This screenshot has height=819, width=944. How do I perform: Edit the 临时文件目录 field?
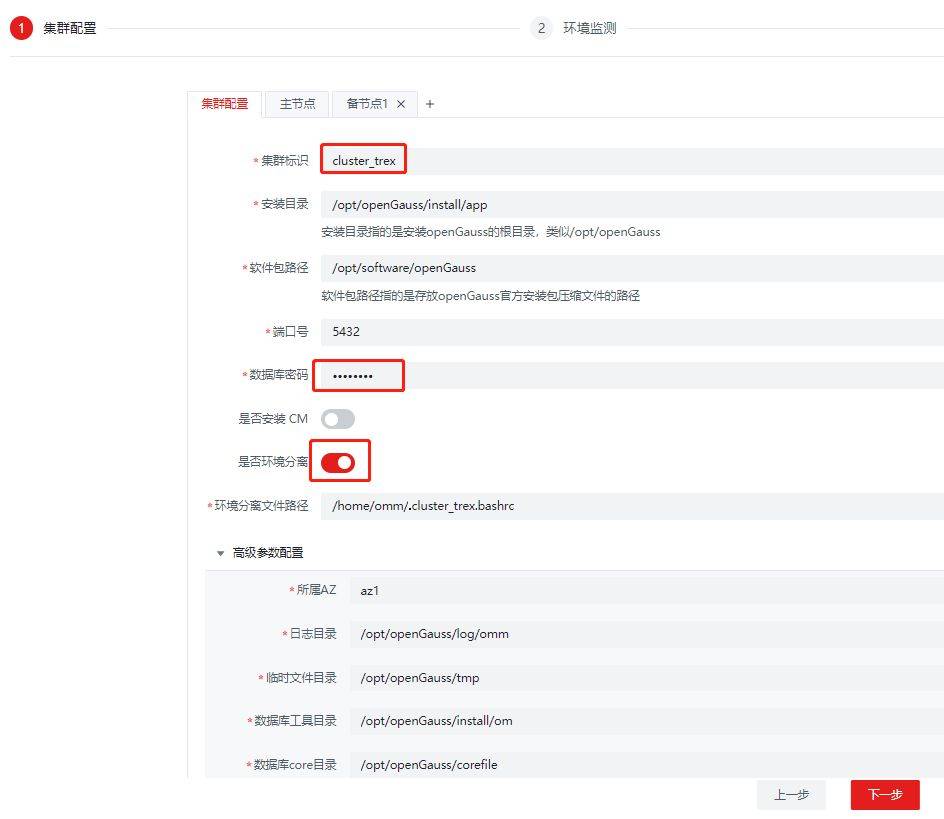pos(647,678)
